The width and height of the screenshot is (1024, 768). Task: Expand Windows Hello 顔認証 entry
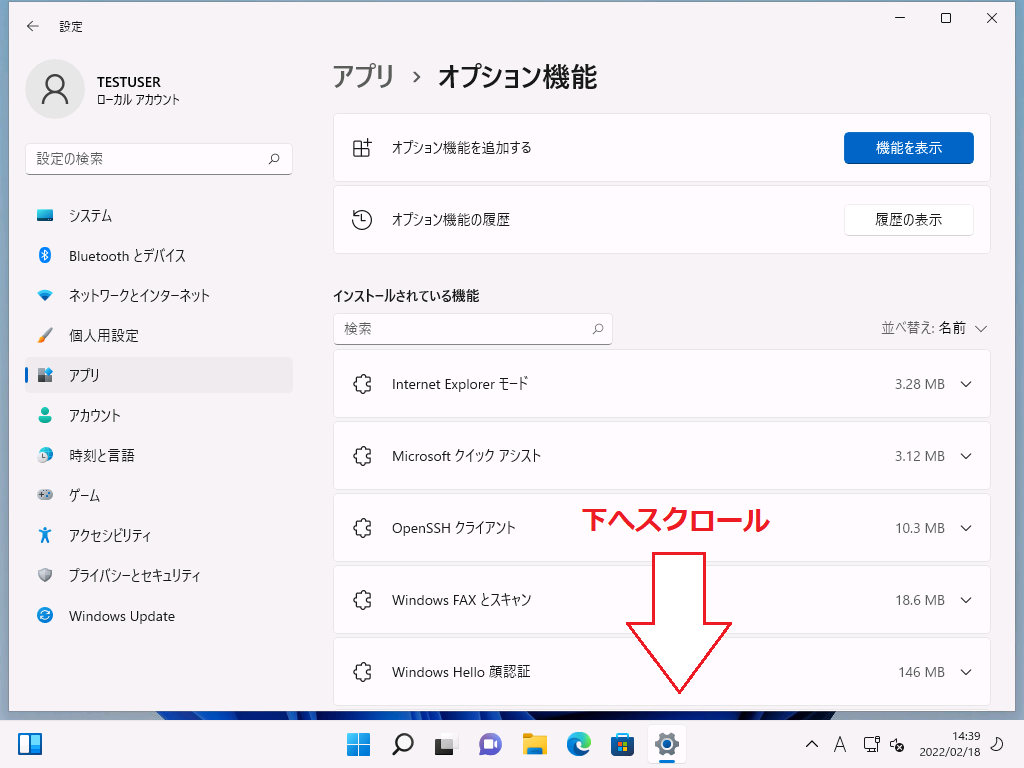pos(965,672)
